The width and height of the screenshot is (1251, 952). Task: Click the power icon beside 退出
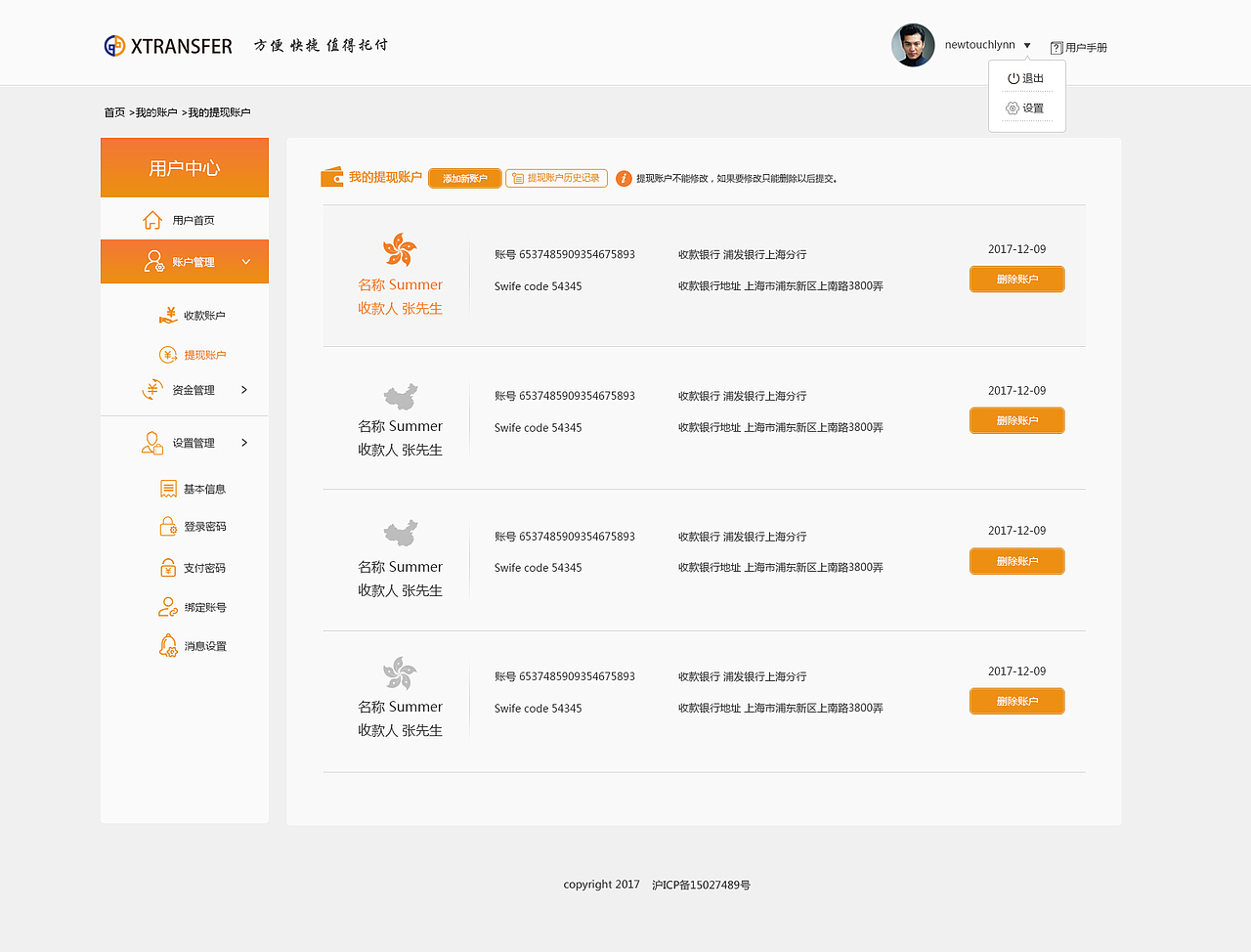click(1014, 78)
